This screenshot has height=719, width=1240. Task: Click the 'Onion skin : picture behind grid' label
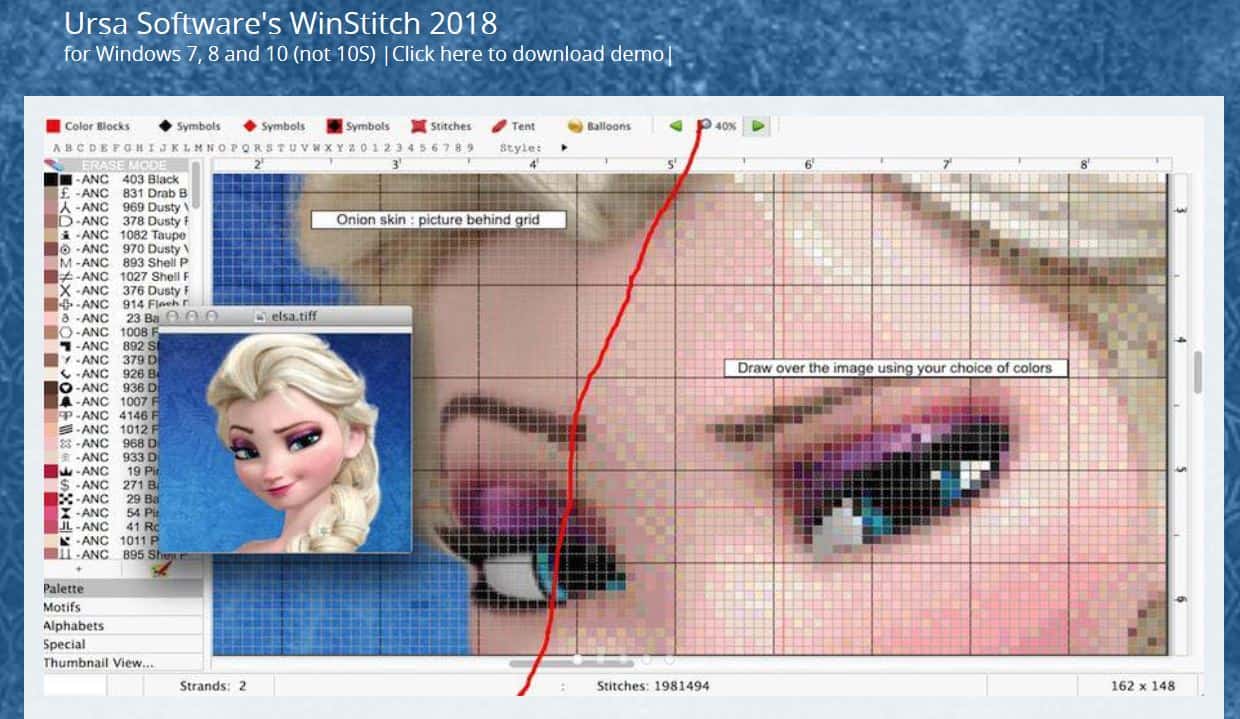(438, 220)
